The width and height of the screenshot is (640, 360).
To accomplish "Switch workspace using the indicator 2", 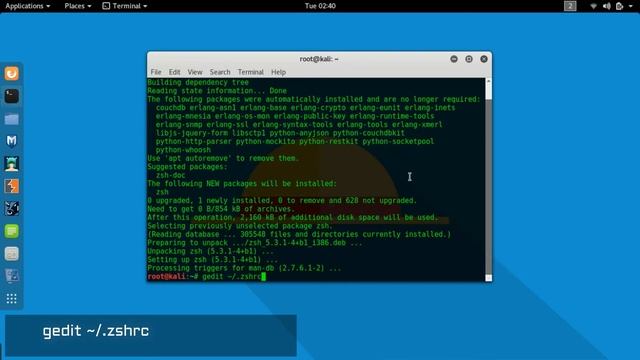I will tap(570, 6).
